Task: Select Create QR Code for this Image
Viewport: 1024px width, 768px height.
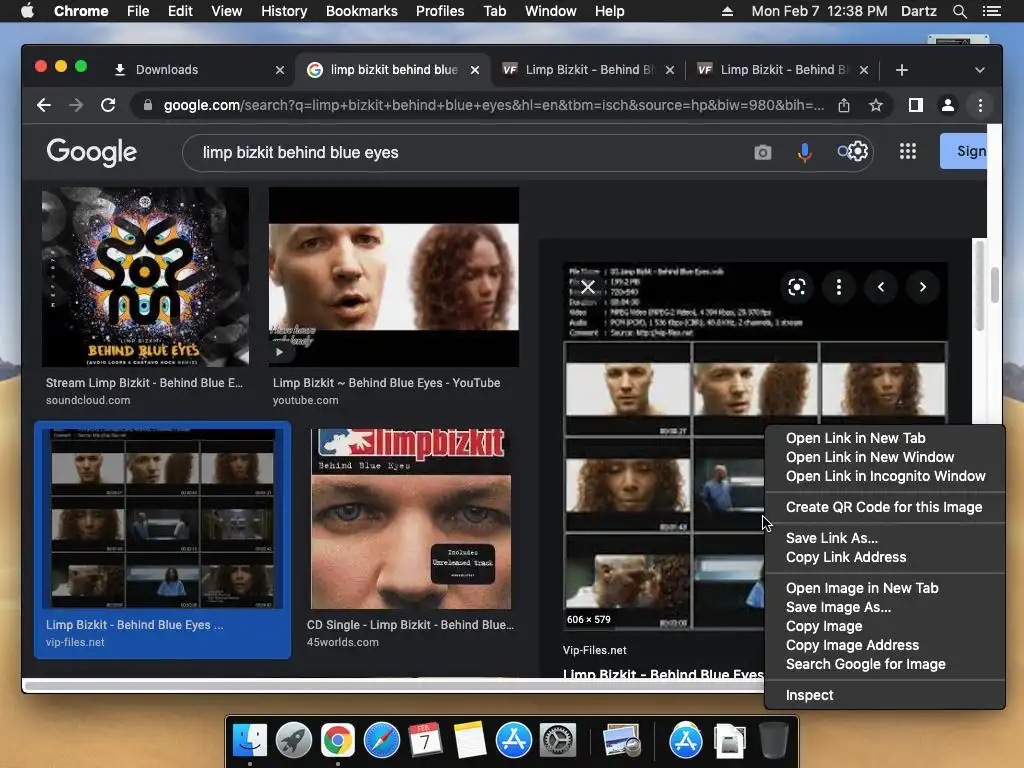Action: pos(884,507)
